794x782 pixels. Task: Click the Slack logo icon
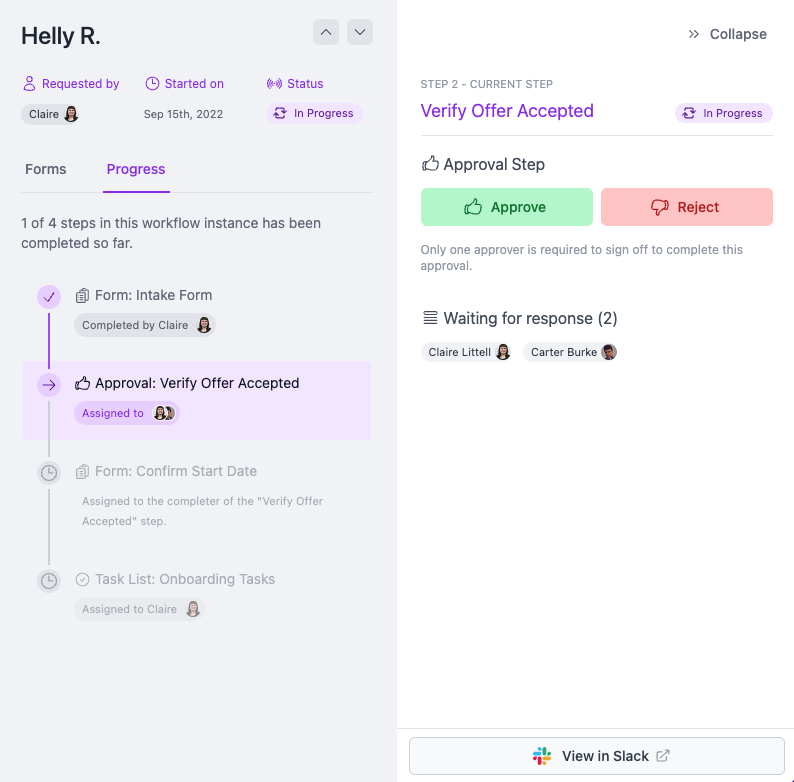[542, 756]
